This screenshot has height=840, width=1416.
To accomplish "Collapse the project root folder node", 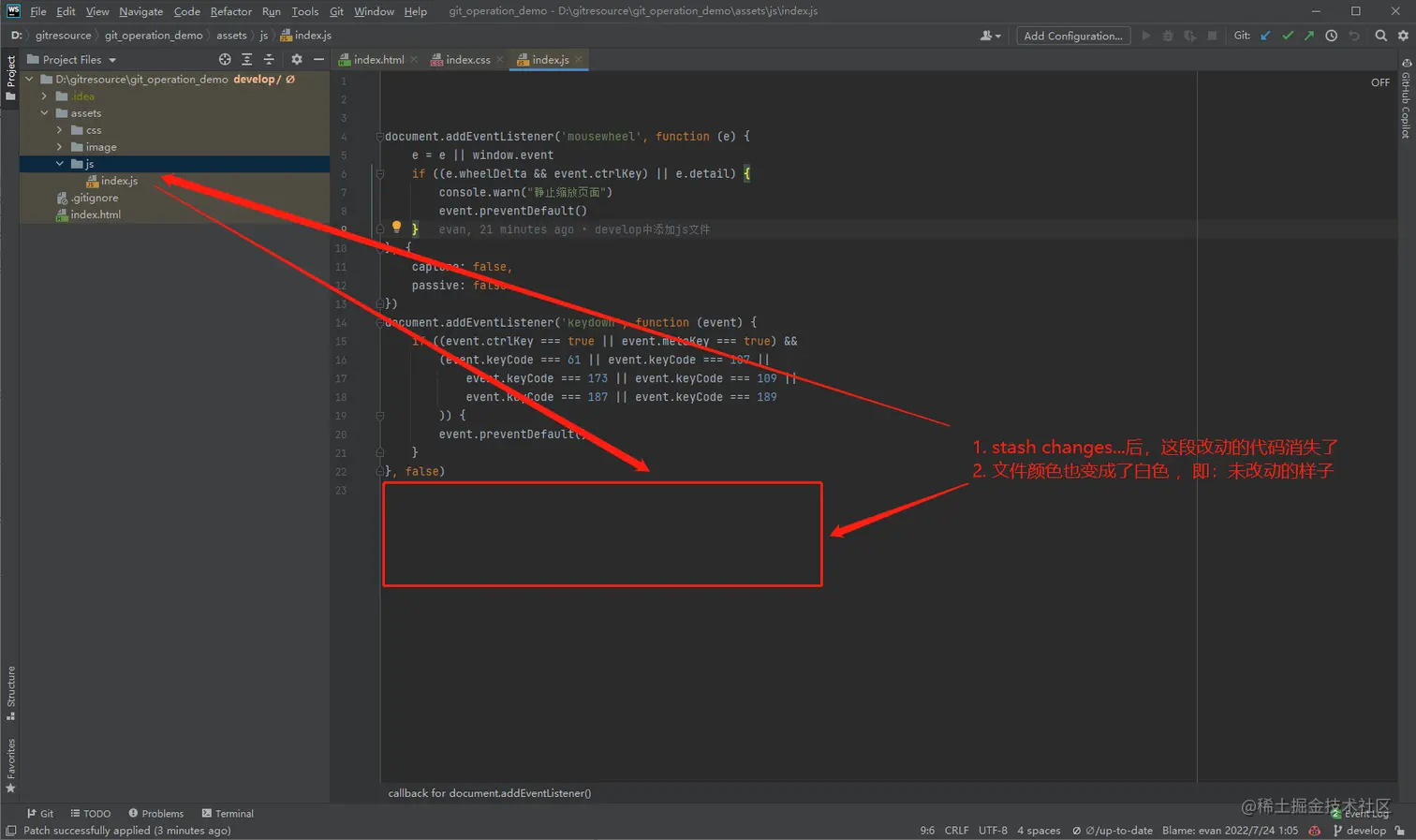I will 29,80.
